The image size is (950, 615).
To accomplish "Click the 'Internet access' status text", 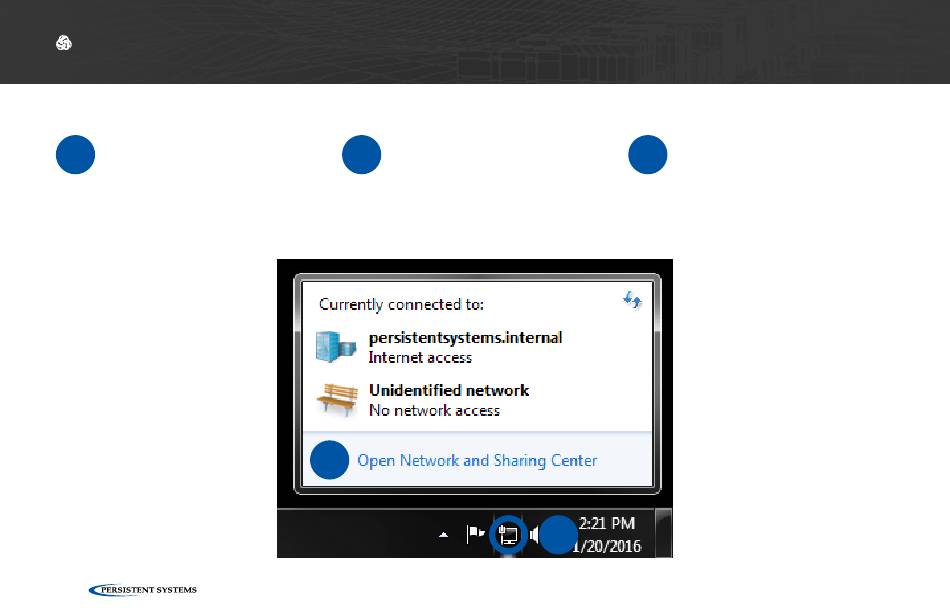I will [420, 357].
